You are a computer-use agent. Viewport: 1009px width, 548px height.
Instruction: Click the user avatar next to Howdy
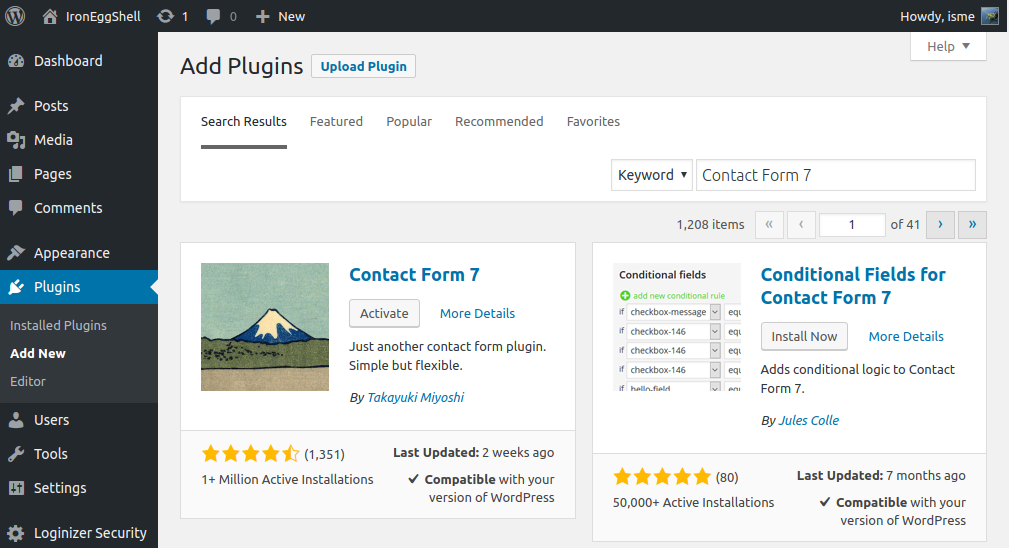(x=989, y=16)
